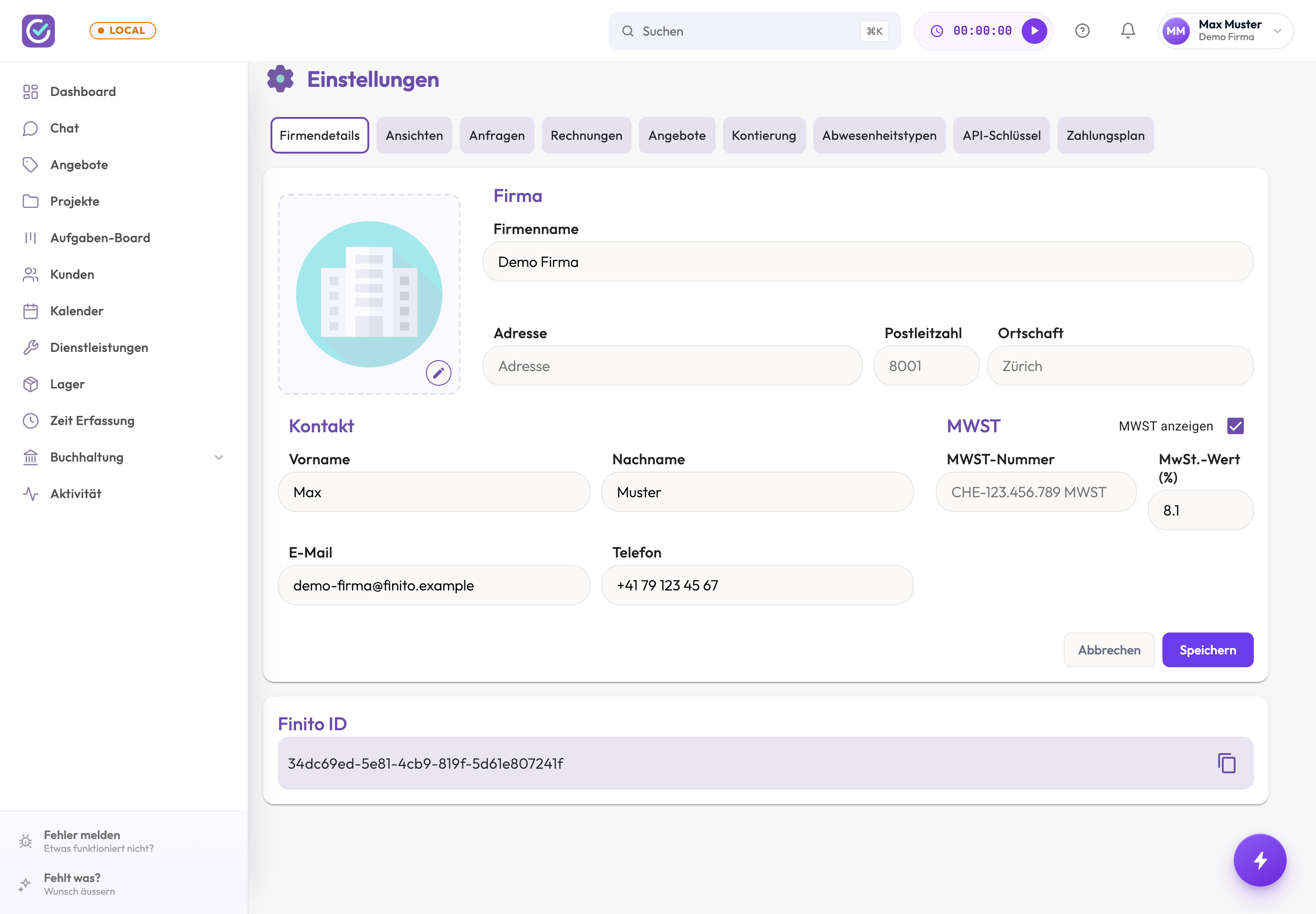The width and height of the screenshot is (1316, 914).
Task: Select the Firmendetails tab
Action: pos(319,136)
